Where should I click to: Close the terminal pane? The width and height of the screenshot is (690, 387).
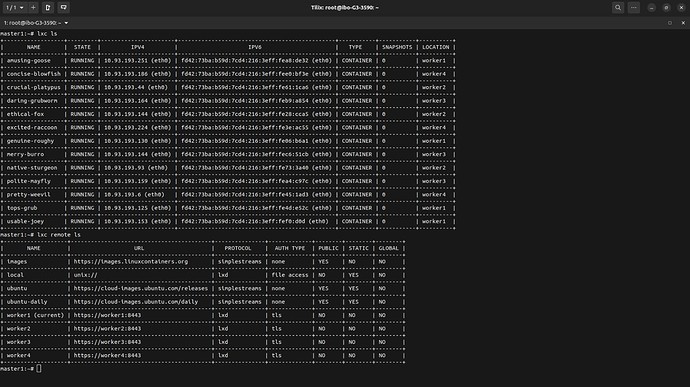[683, 23]
